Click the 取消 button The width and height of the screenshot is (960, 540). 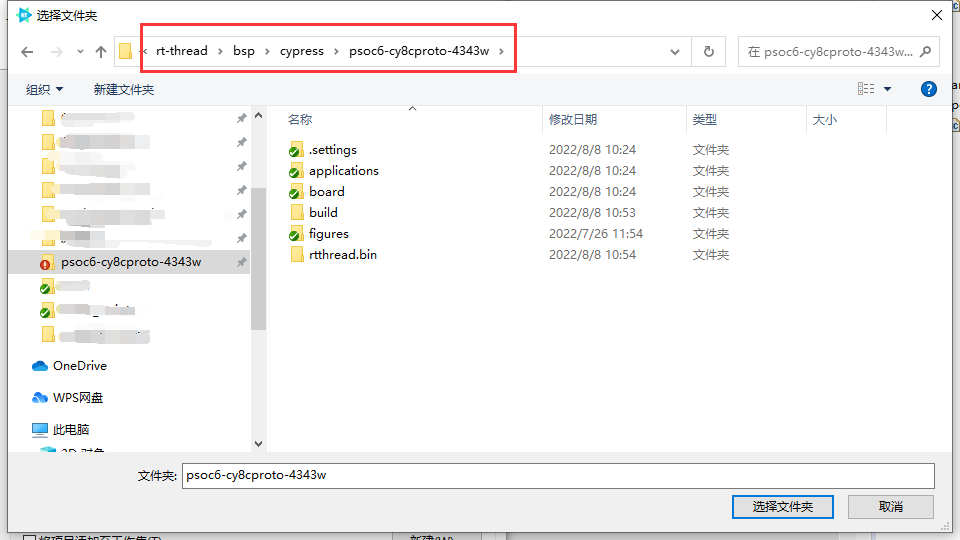point(891,507)
